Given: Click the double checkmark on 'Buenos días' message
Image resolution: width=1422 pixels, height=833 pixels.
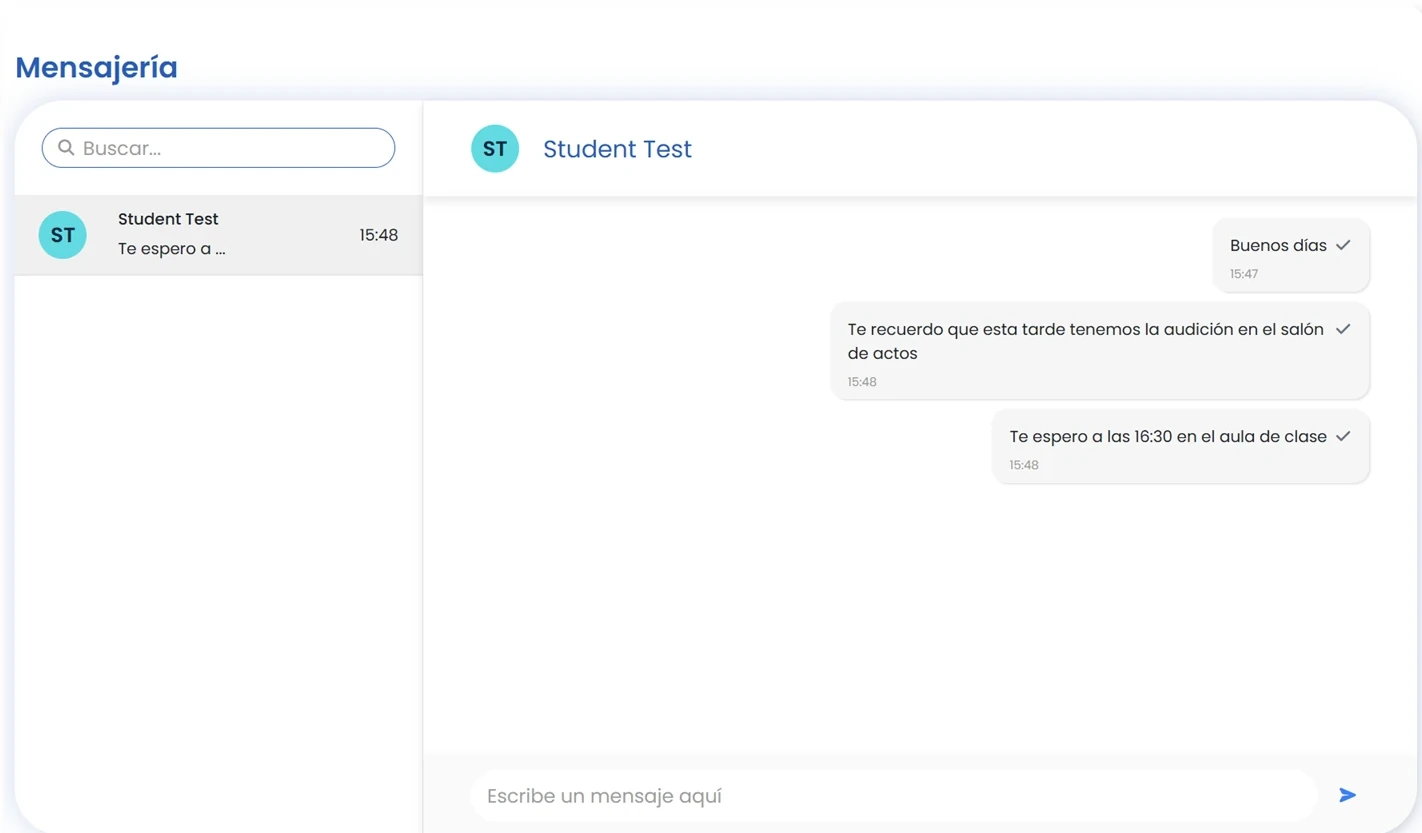Looking at the screenshot, I should pyautogui.click(x=1343, y=244).
